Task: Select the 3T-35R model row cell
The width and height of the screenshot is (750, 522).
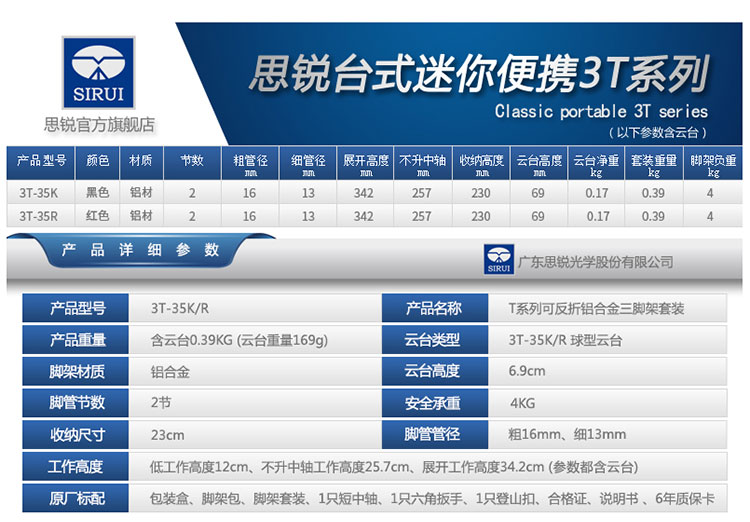Action: [39, 216]
